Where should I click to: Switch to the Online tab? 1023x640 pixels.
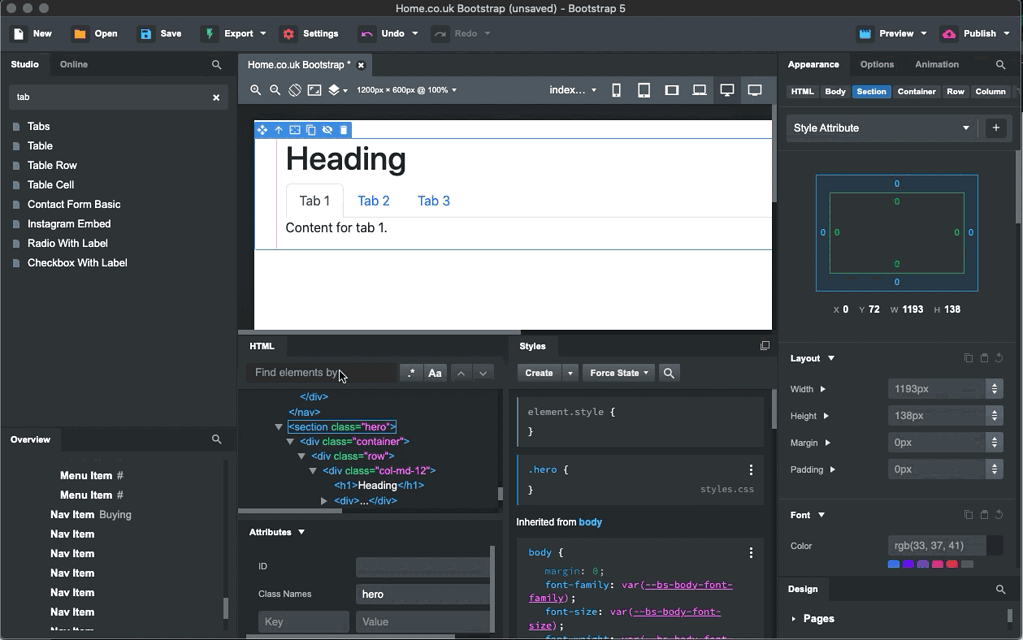click(74, 65)
